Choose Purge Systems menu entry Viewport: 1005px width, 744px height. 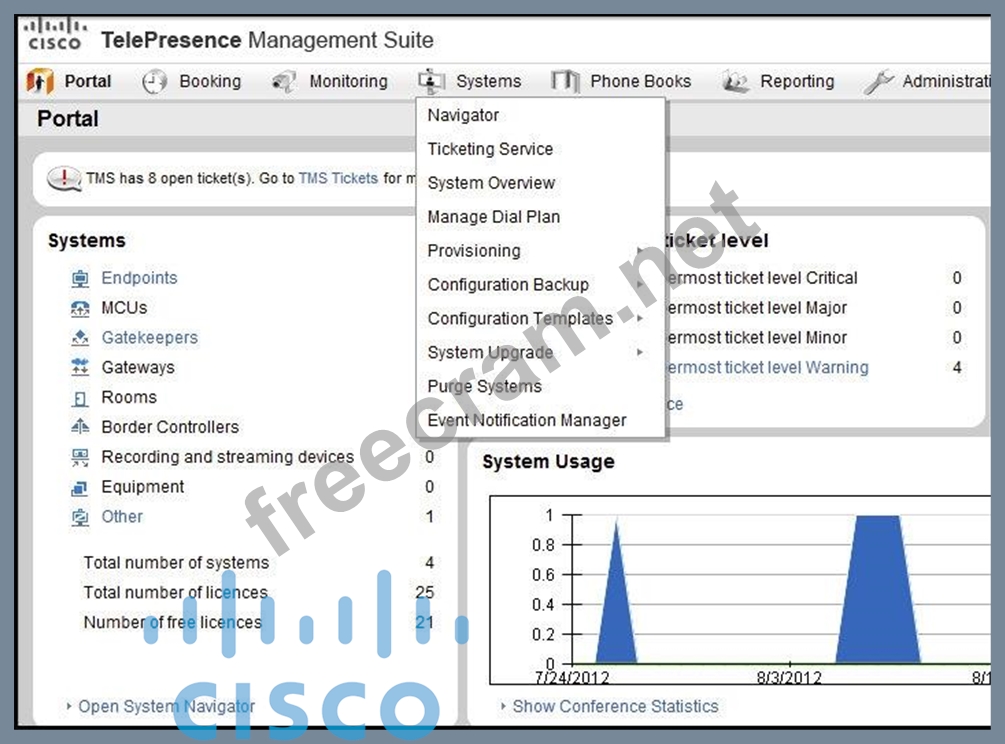(x=484, y=387)
